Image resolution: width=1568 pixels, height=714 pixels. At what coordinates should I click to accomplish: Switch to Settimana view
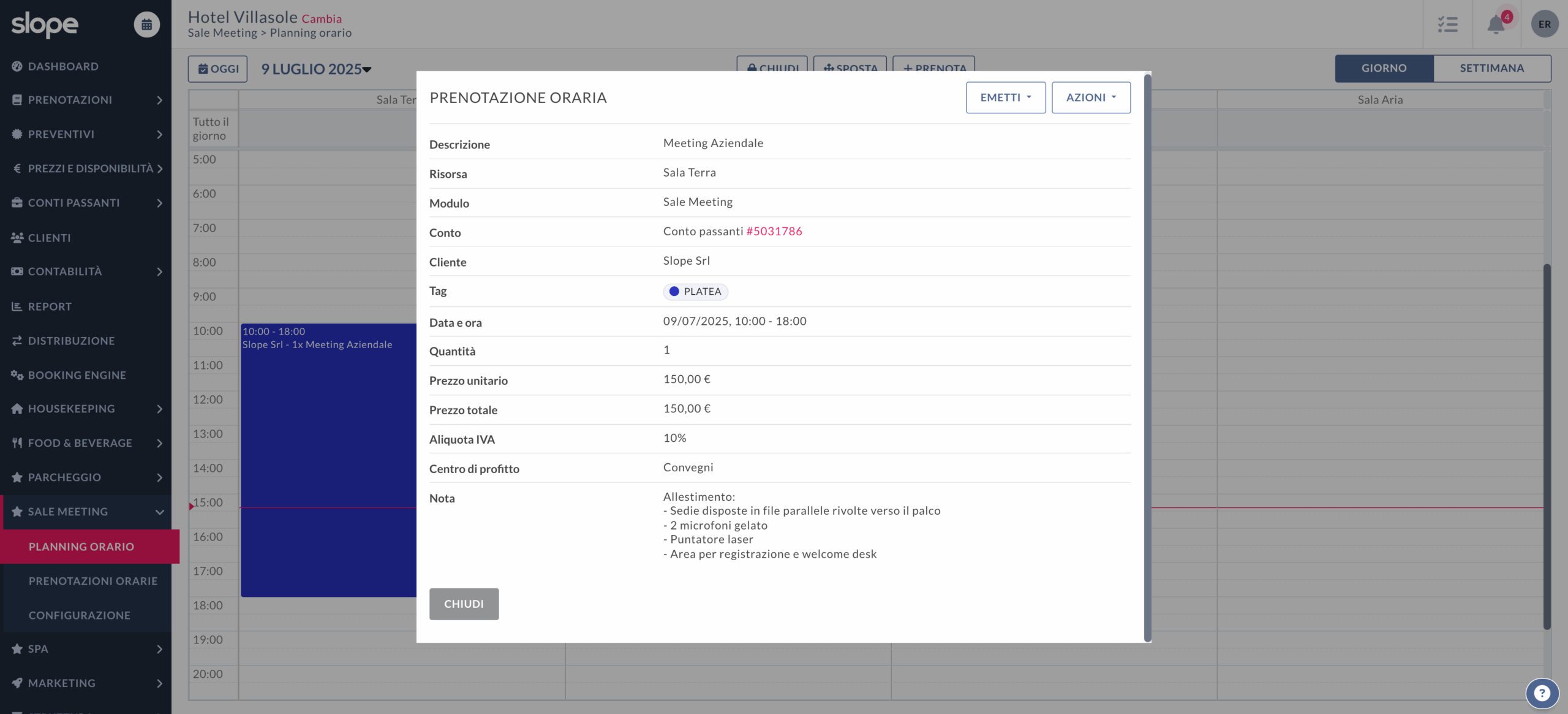coord(1492,68)
